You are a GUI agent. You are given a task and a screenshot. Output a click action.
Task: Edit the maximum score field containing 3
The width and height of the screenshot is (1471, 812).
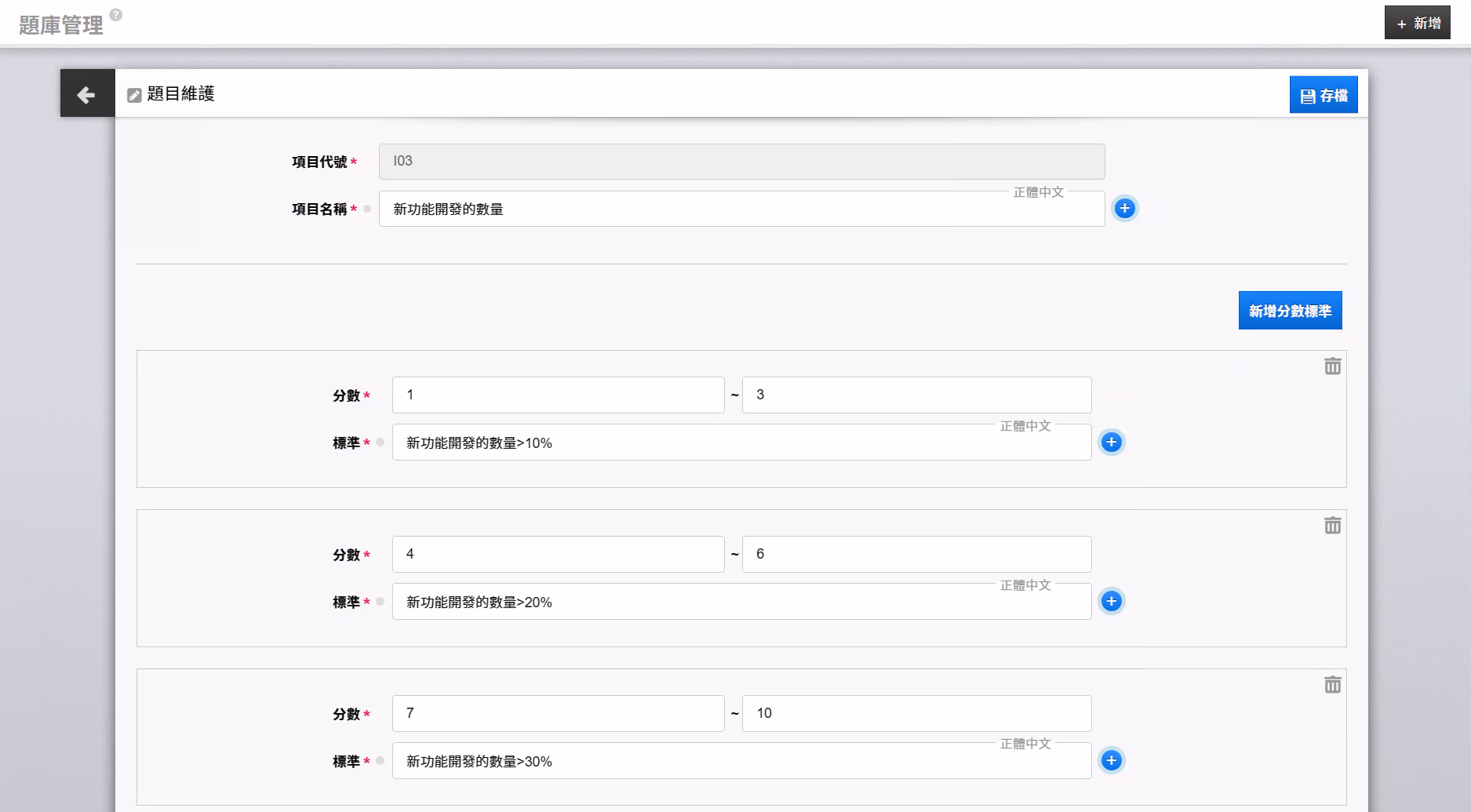(x=916, y=395)
